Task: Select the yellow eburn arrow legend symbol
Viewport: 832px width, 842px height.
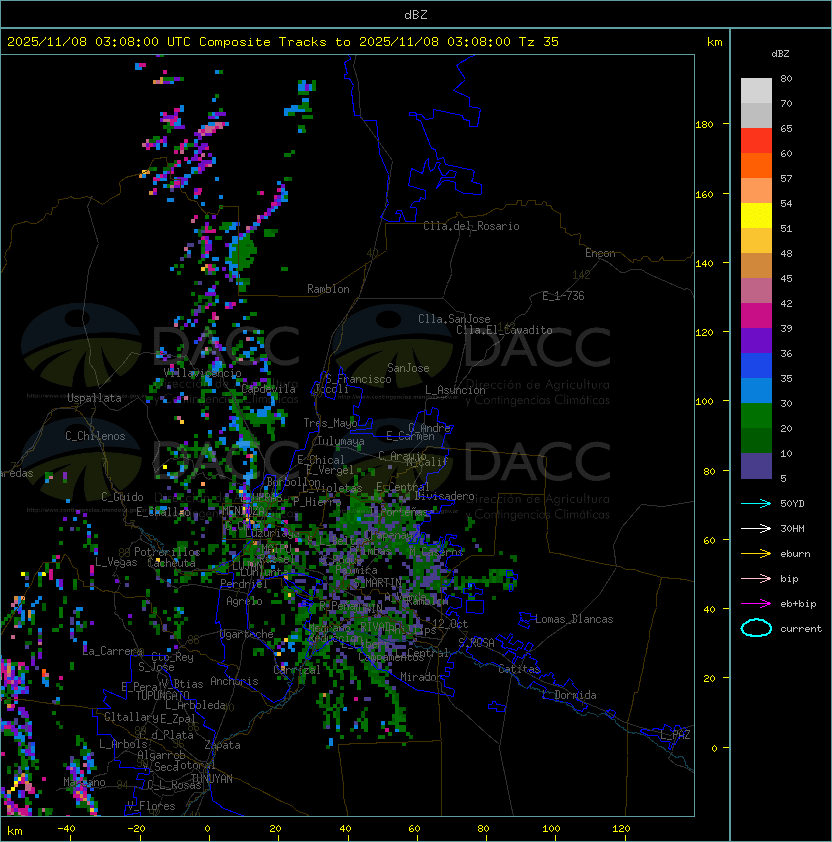Action: pos(756,554)
